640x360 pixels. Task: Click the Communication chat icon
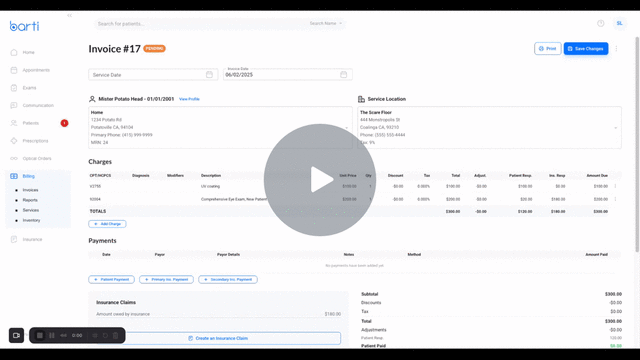14,105
